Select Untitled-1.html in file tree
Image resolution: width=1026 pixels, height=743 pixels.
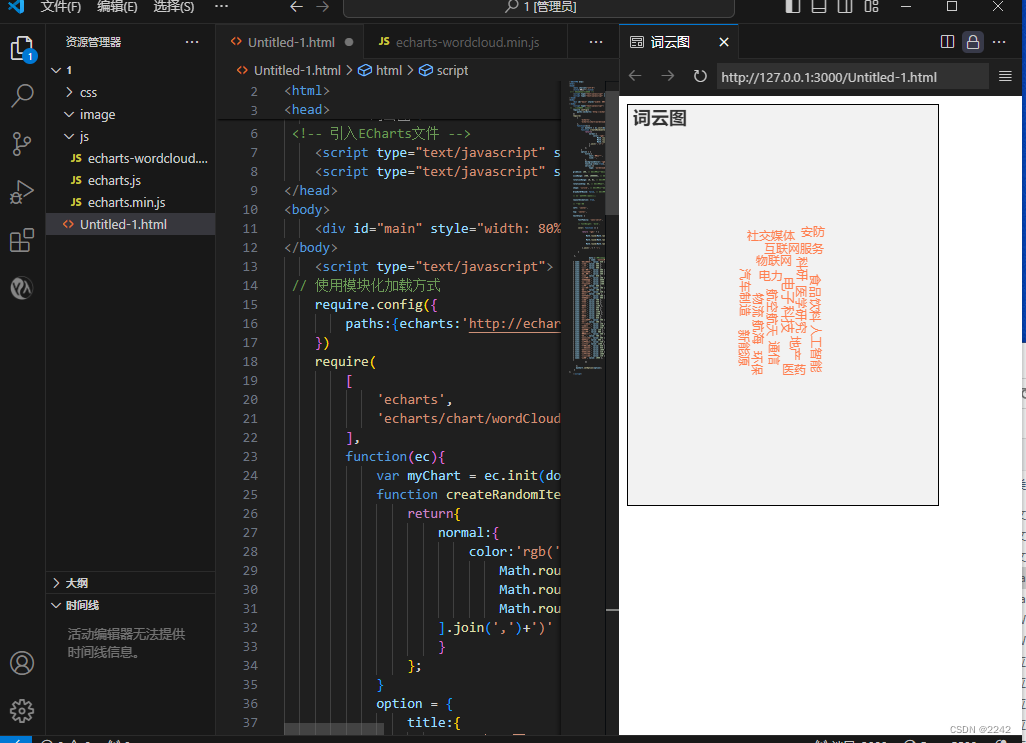tap(131, 224)
